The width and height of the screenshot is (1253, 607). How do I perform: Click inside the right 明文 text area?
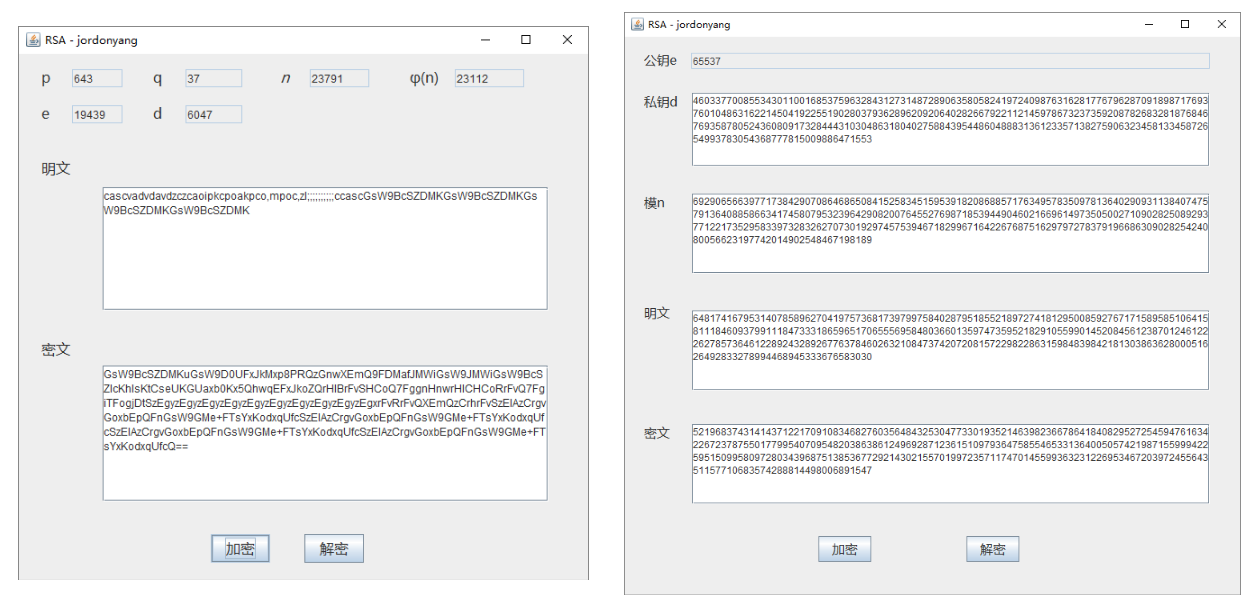tap(950, 349)
